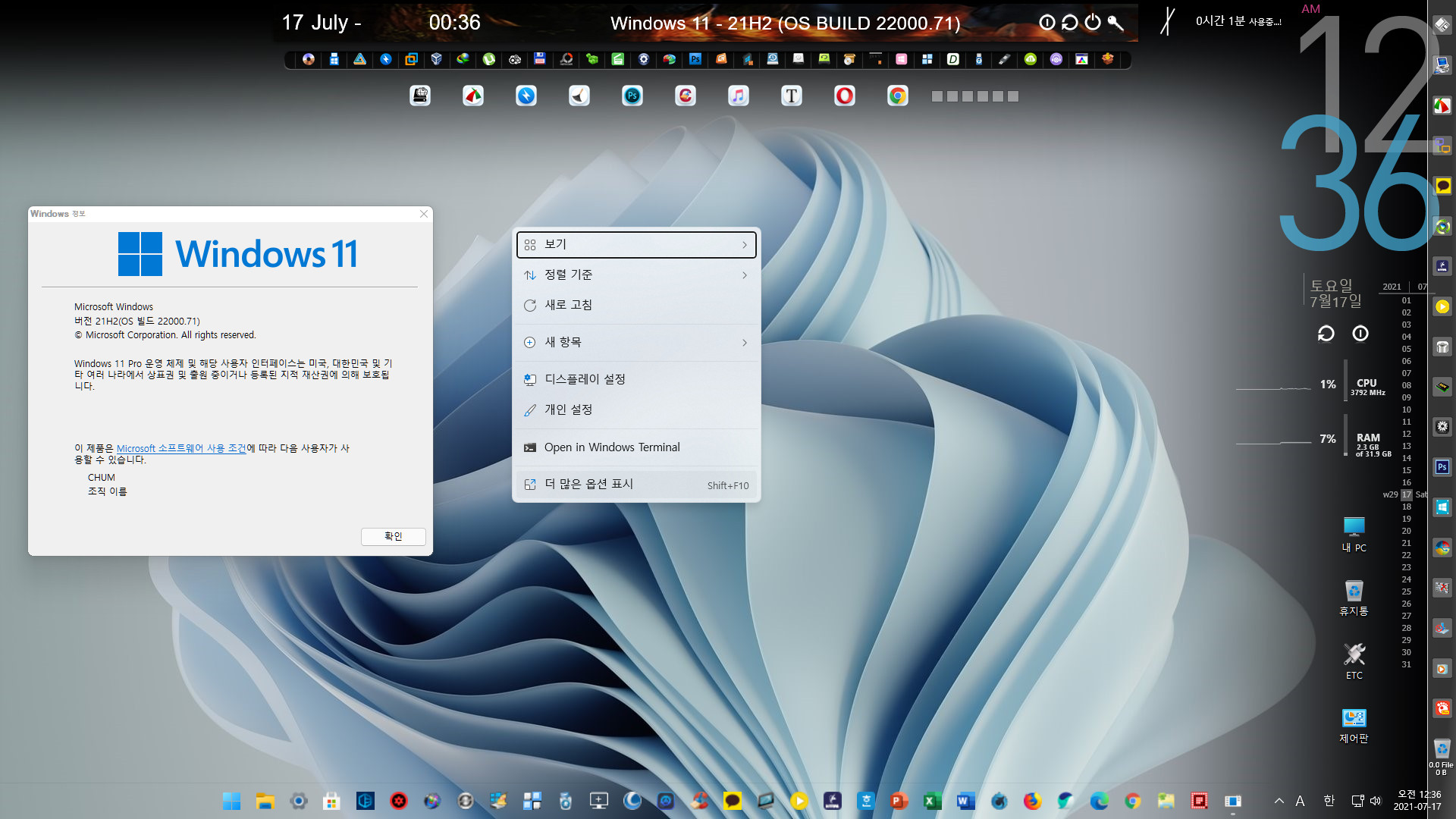Open Chrome in the large middle dock row
Viewport: 1456px width, 819px height.
(897, 96)
